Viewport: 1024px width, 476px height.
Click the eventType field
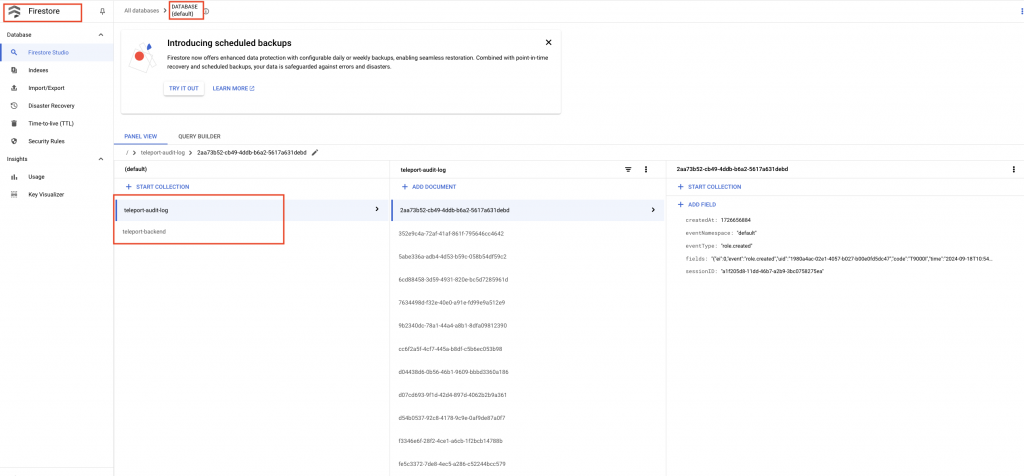(719, 246)
